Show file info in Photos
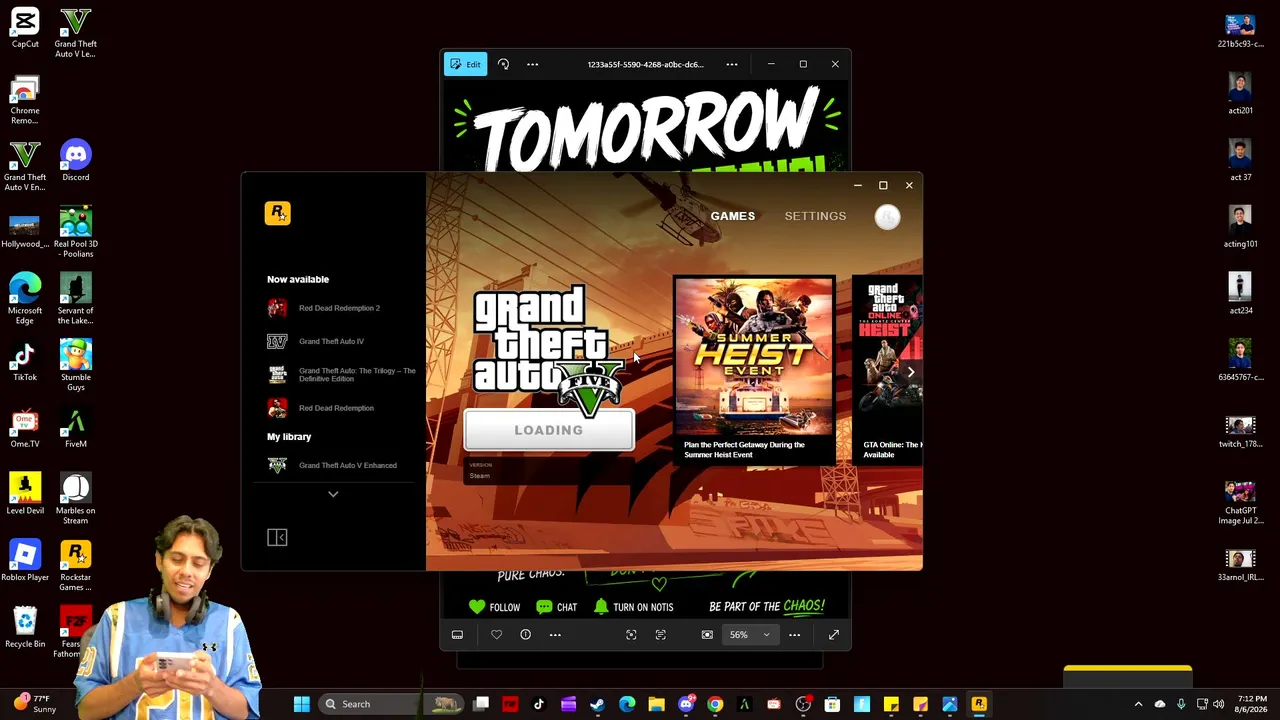 pyautogui.click(x=525, y=635)
